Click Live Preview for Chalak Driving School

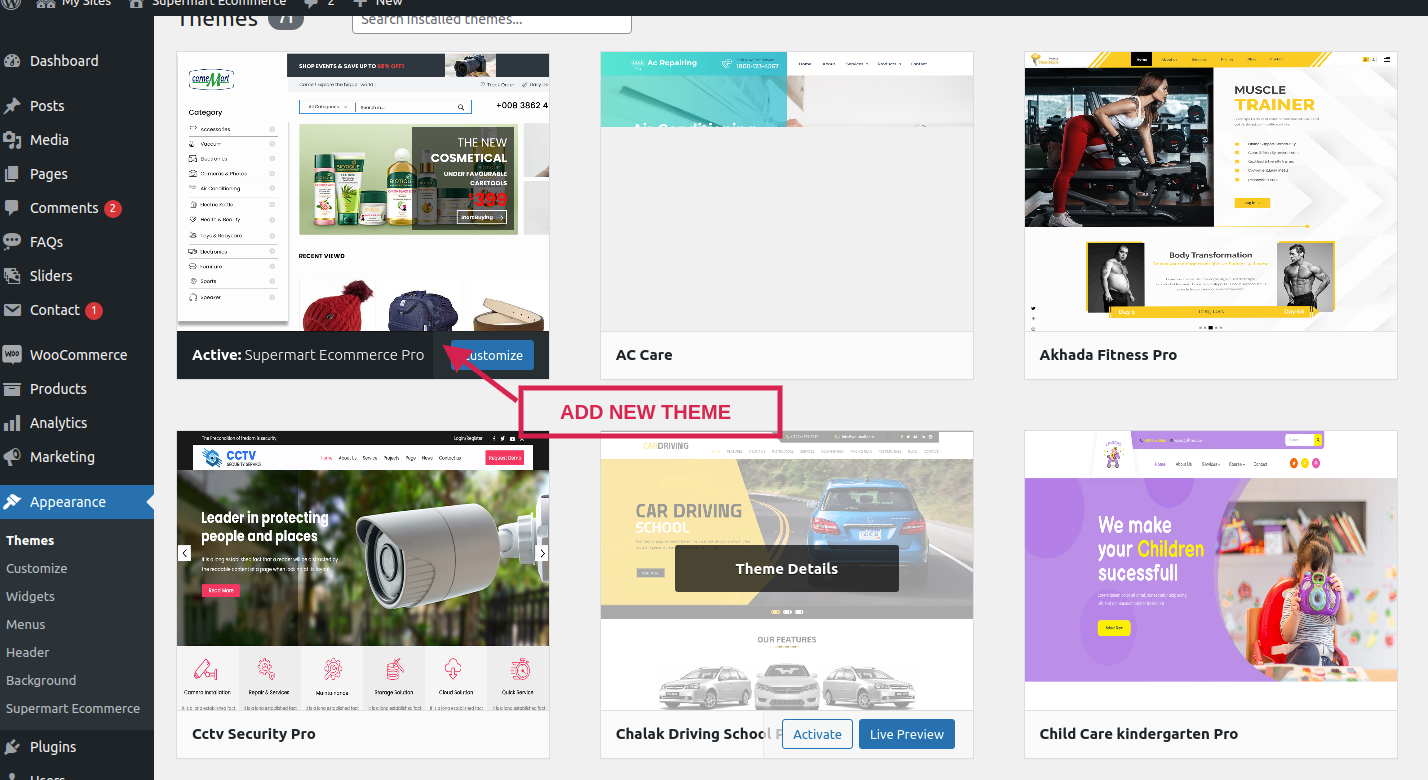907,734
